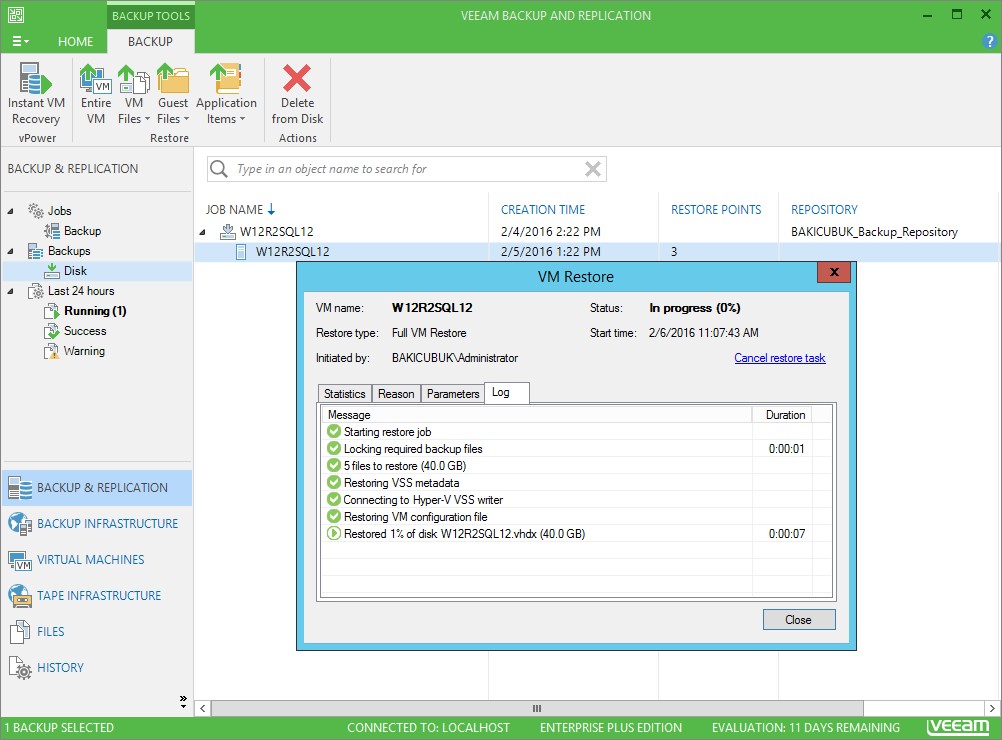The image size is (1002, 740).
Task: Expand navigation pane overflow chevron
Action: pos(183,702)
